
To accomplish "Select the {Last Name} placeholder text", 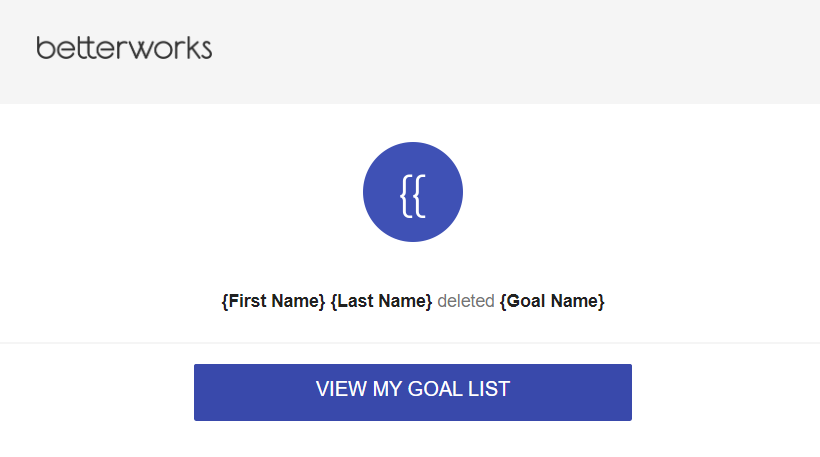I will tap(382, 301).
